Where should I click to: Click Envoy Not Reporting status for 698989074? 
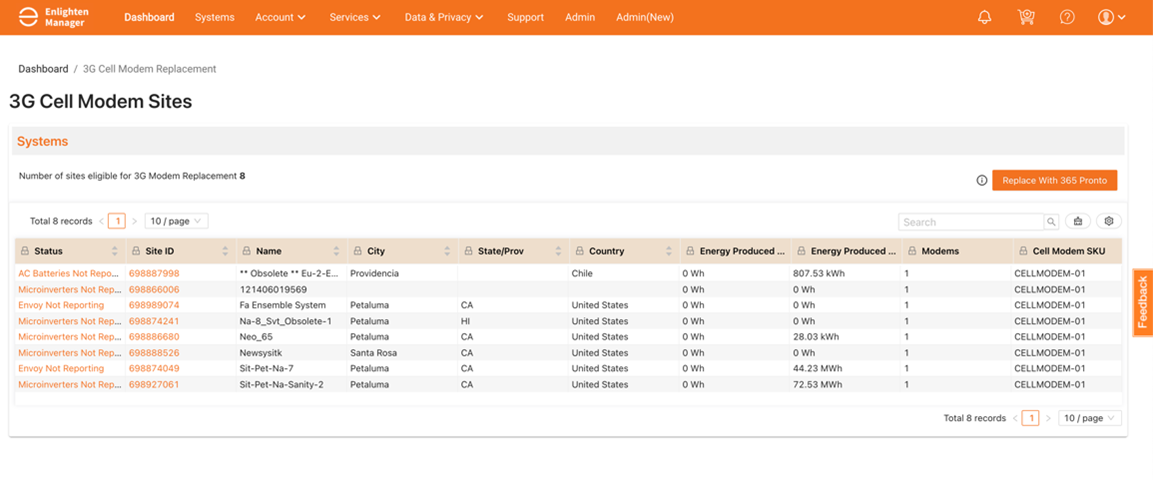pyautogui.click(x=61, y=304)
